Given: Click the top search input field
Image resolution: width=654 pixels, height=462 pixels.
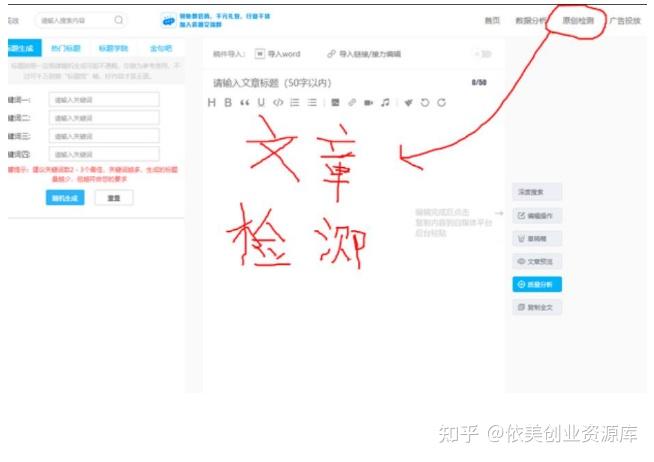Looking at the screenshot, I should click(x=81, y=20).
